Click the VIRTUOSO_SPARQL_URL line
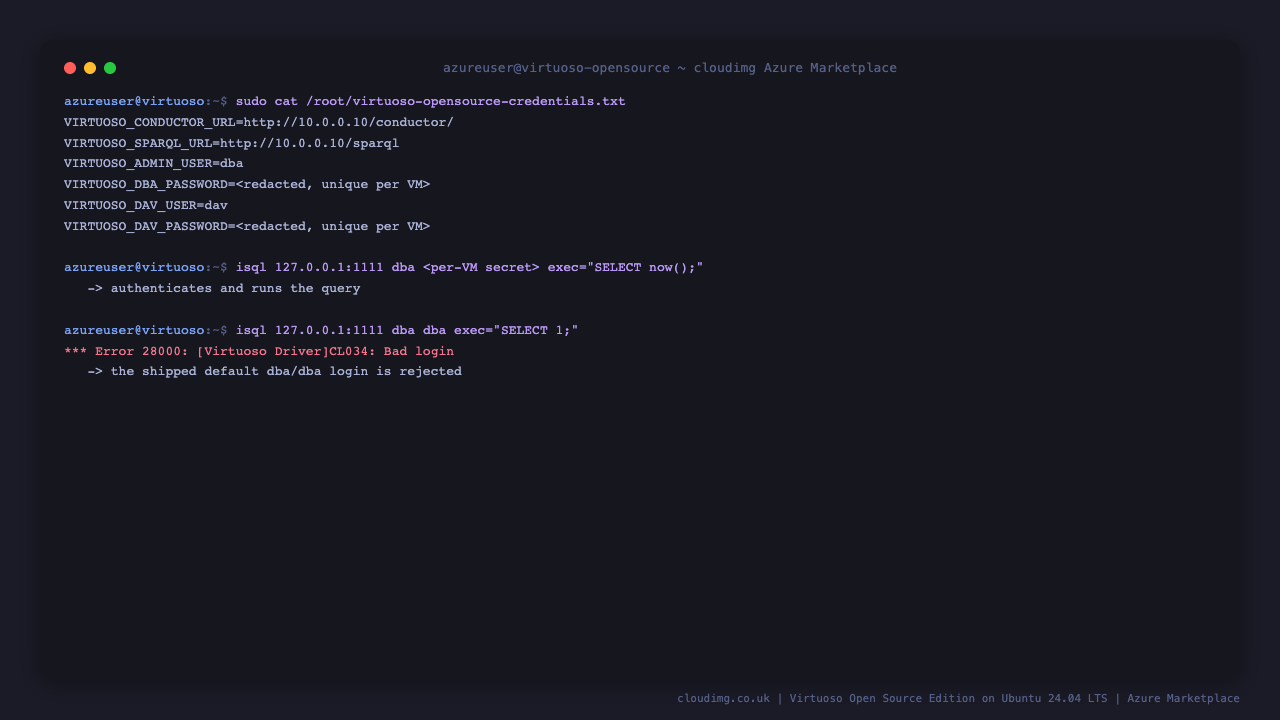This screenshot has width=1280, height=720. point(232,144)
